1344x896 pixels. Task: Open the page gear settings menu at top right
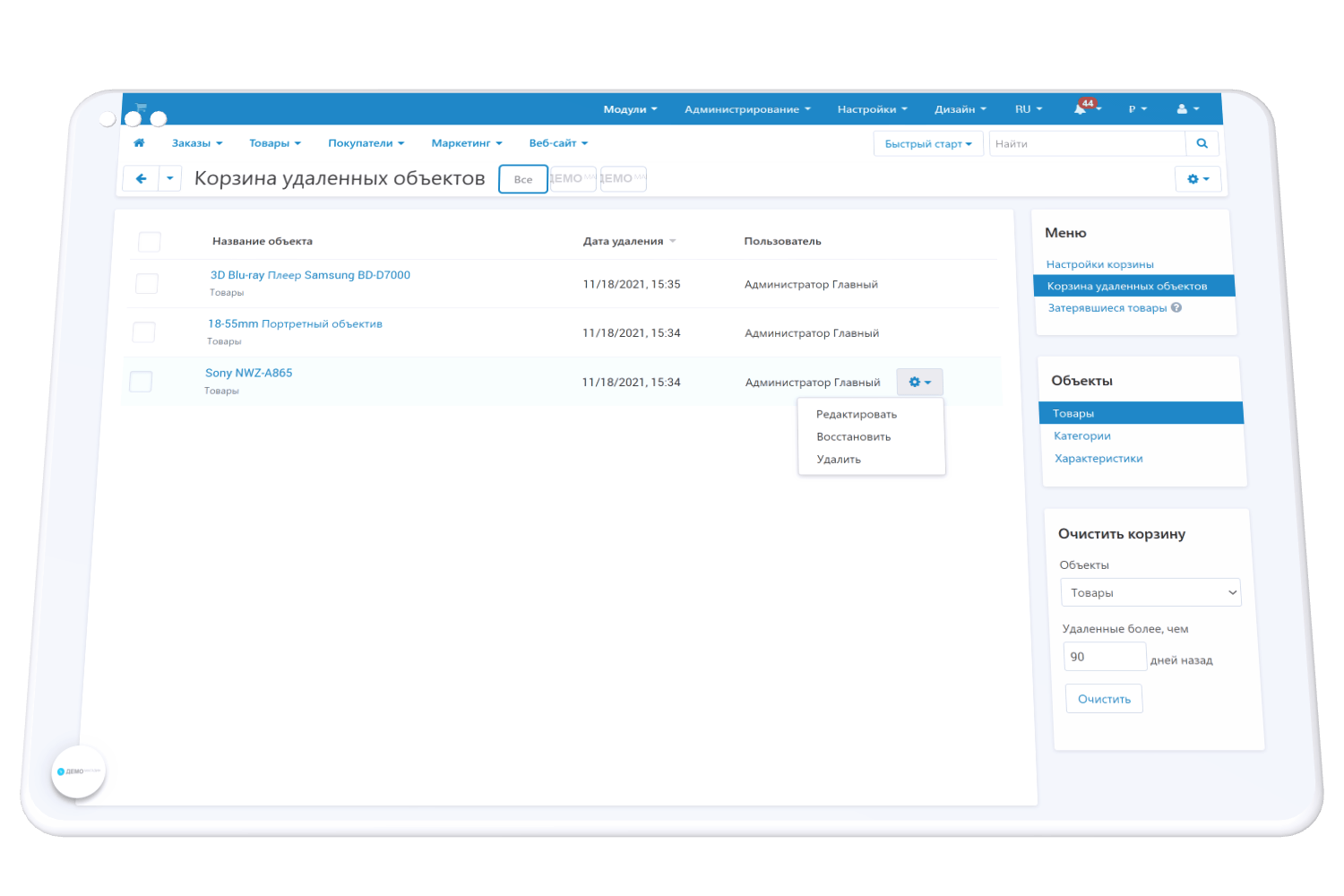(1198, 179)
